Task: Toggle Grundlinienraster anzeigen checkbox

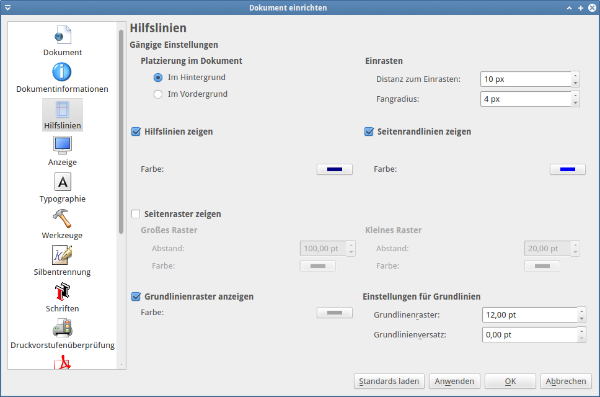Action: click(135, 296)
